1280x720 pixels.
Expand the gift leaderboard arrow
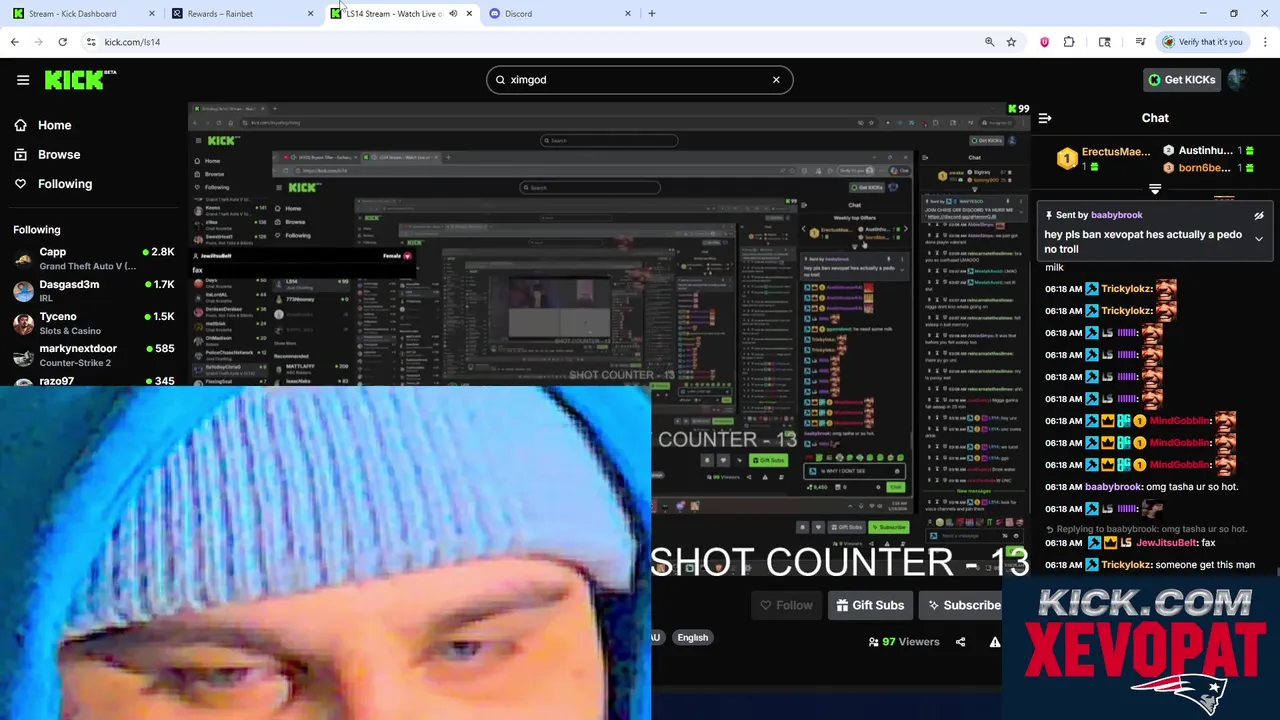point(1155,189)
